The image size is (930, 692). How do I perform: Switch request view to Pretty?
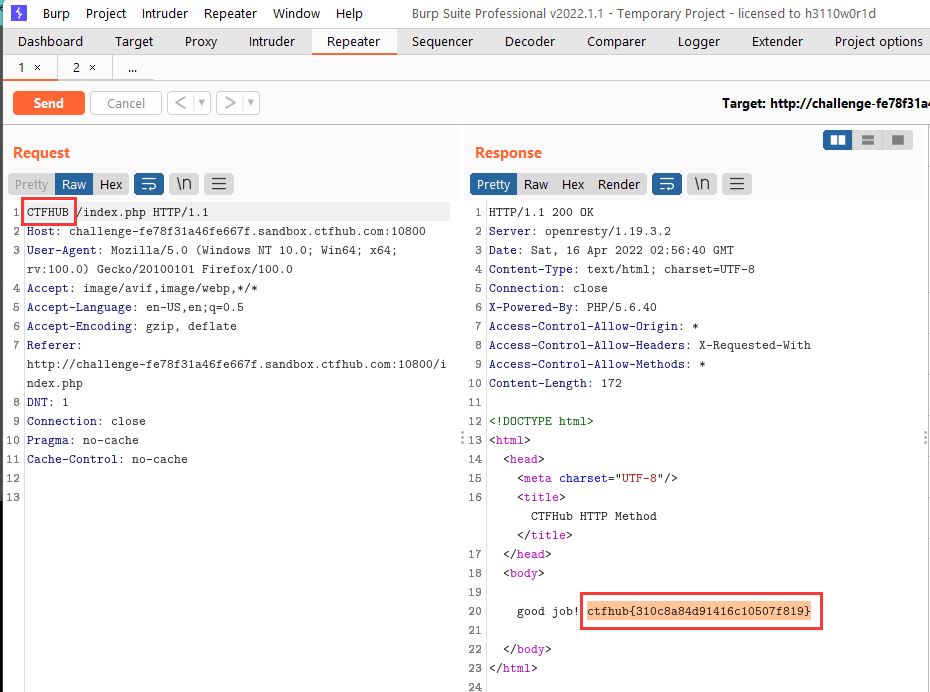pos(31,184)
